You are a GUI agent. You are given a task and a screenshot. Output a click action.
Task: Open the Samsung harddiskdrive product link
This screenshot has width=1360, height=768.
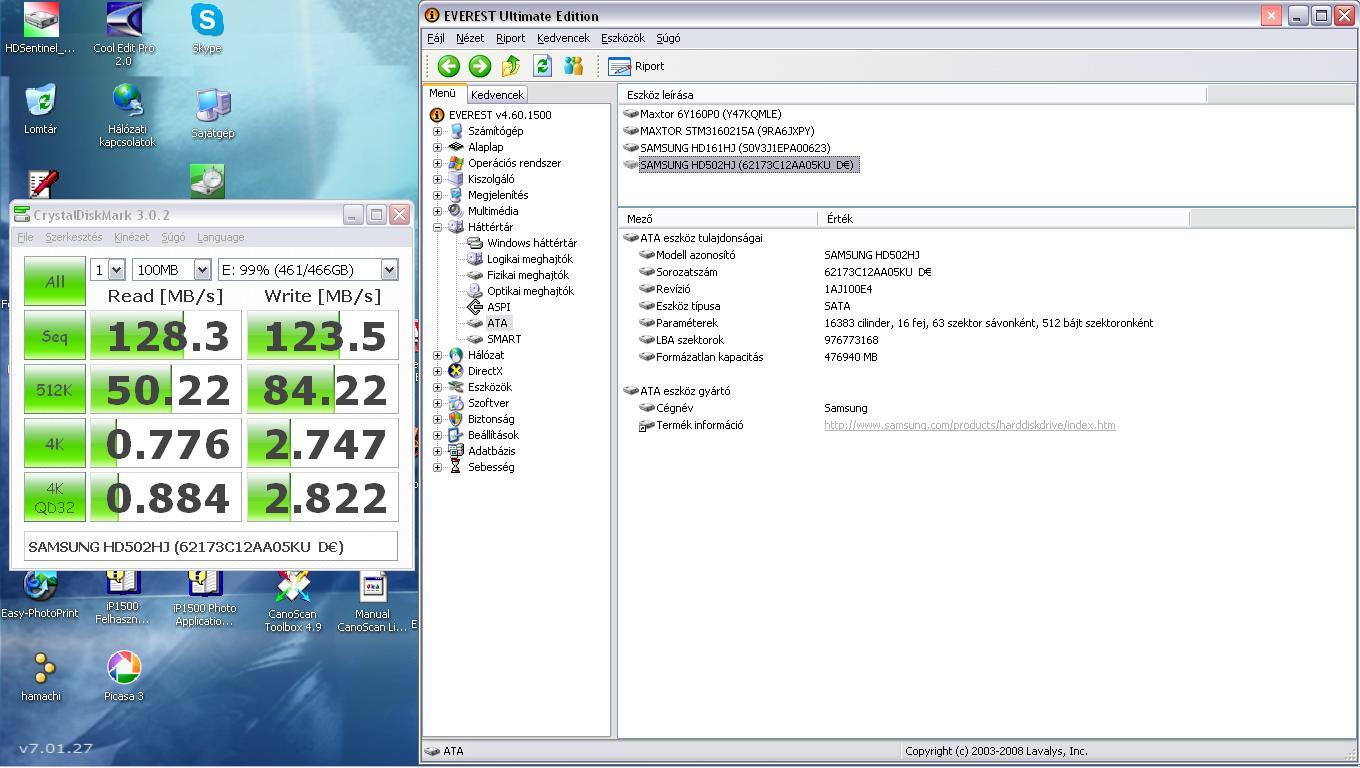(969, 425)
